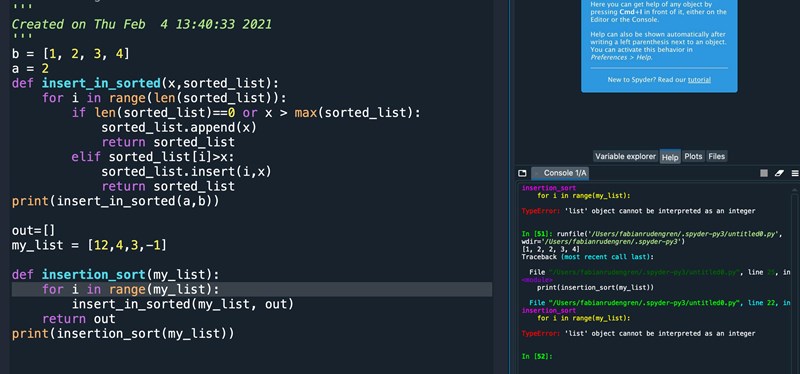The height and width of the screenshot is (374, 800).
Task: Click console output '[1, 2, 2, 3, 4]'
Action: (551, 250)
